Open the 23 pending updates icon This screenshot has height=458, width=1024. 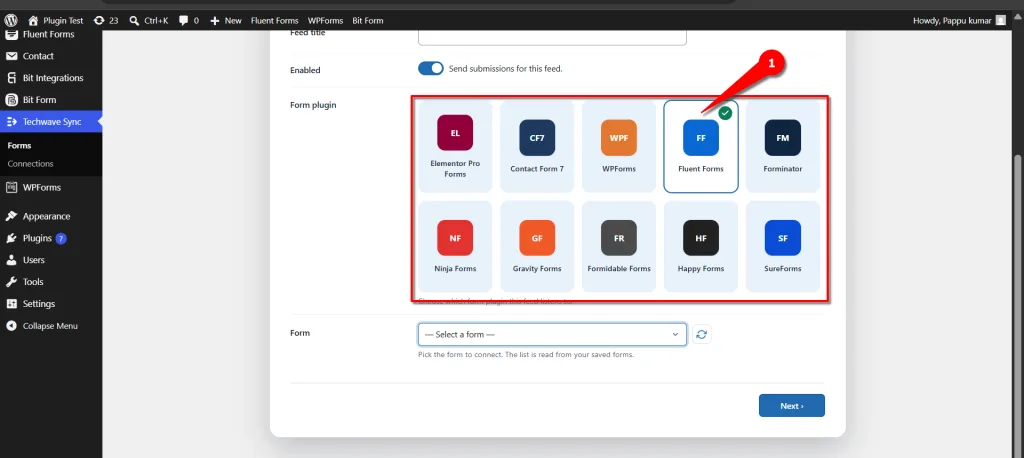click(106, 20)
